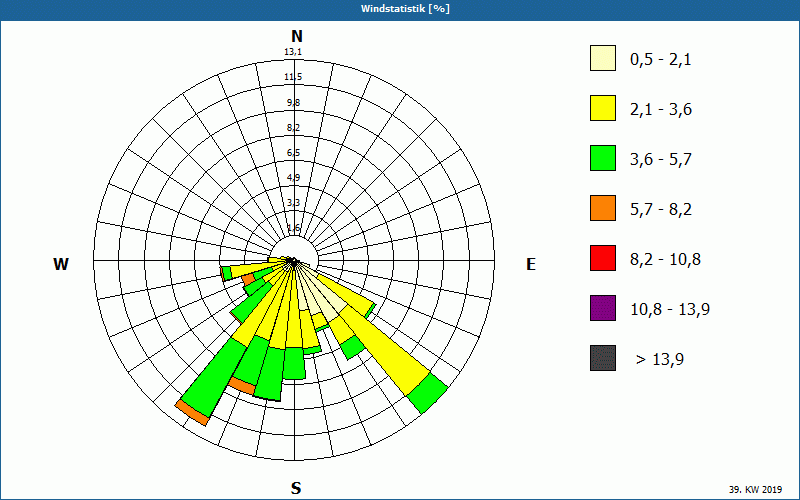This screenshot has height=500, width=800.
Task: Click the legend label '8,2 - 10,8'
Action: point(665,260)
